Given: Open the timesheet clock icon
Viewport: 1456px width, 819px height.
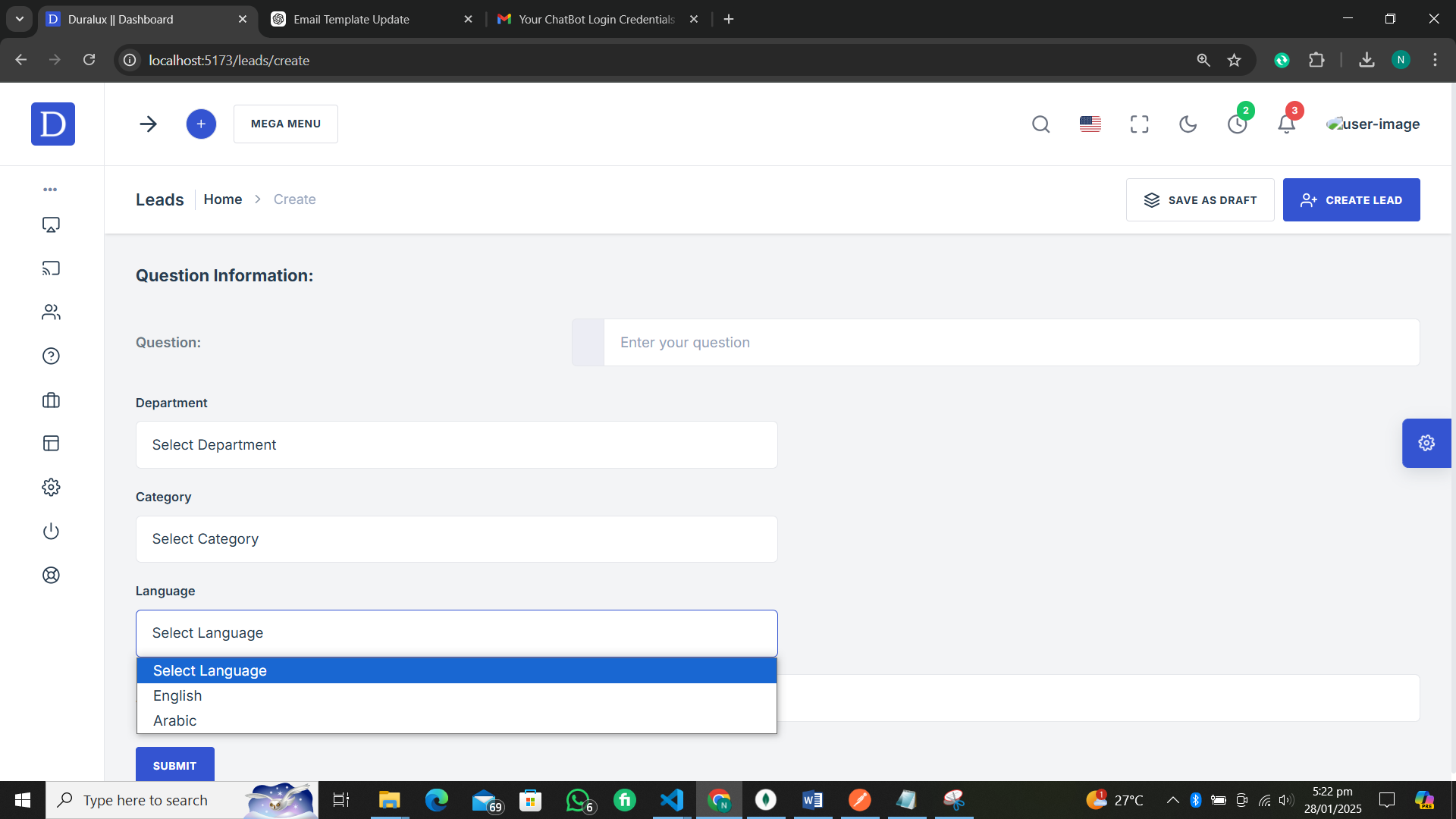Looking at the screenshot, I should (x=1237, y=124).
